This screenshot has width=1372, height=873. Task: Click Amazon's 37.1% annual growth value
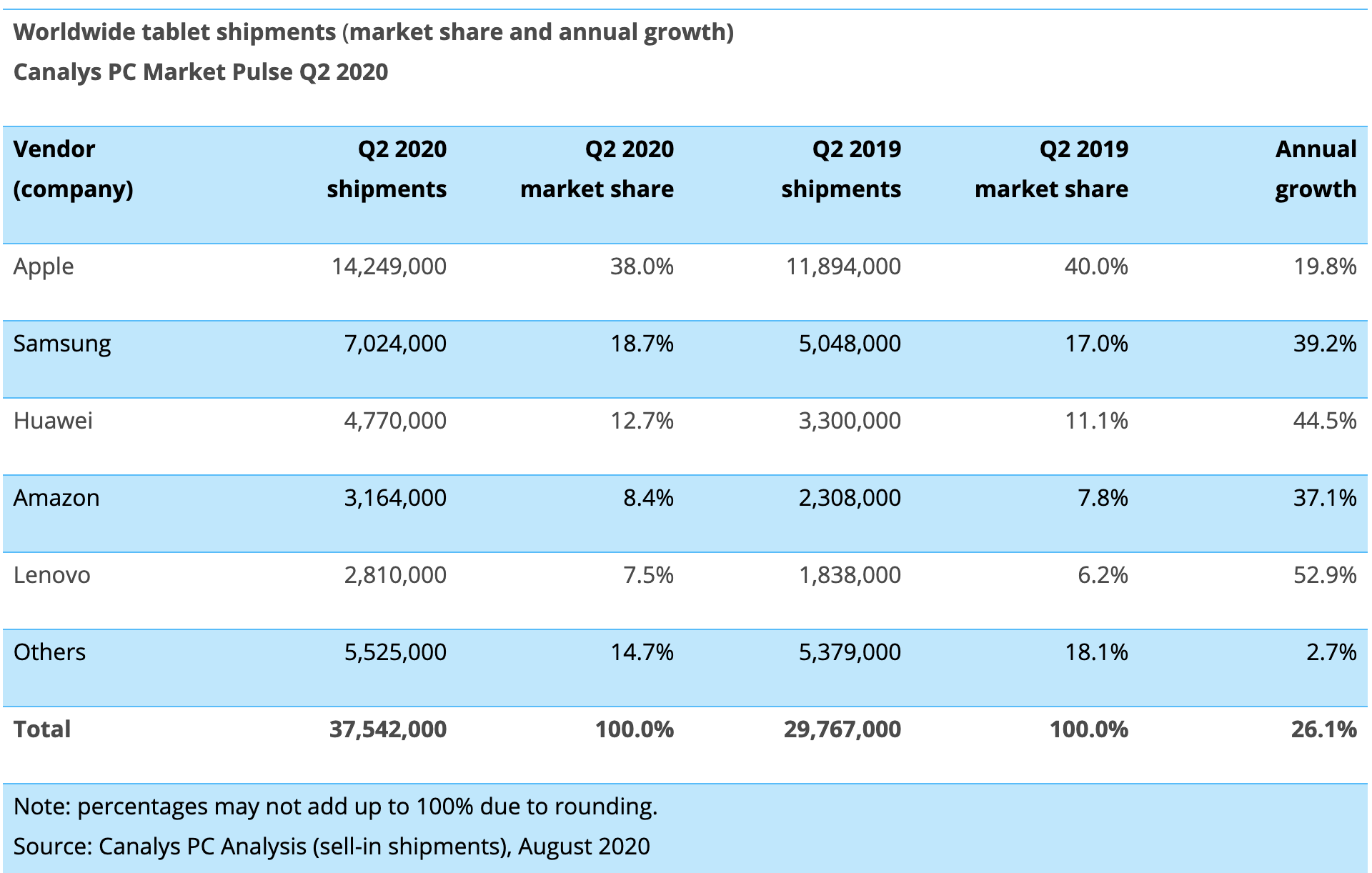point(1325,498)
